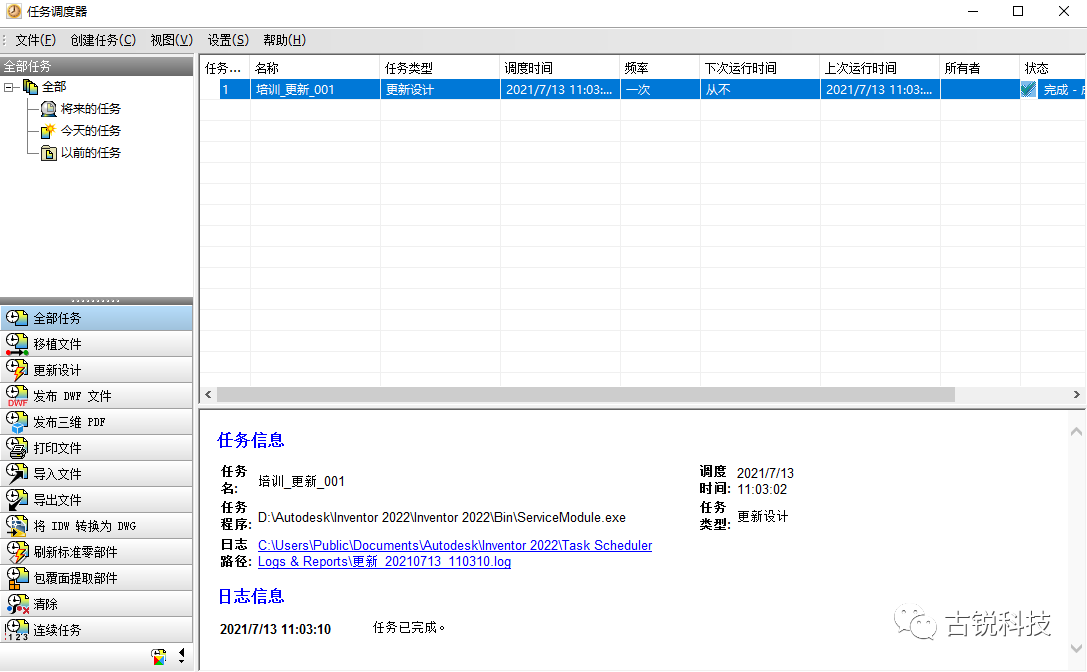
Task: Click the Publish DWF files (发布 DWF 文件) icon
Action: 17,396
